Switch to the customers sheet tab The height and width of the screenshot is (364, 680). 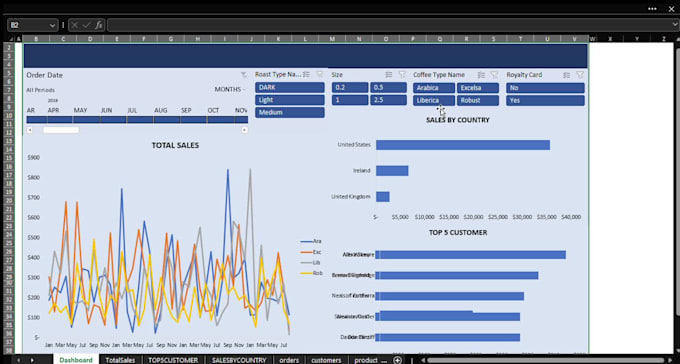tap(326, 360)
